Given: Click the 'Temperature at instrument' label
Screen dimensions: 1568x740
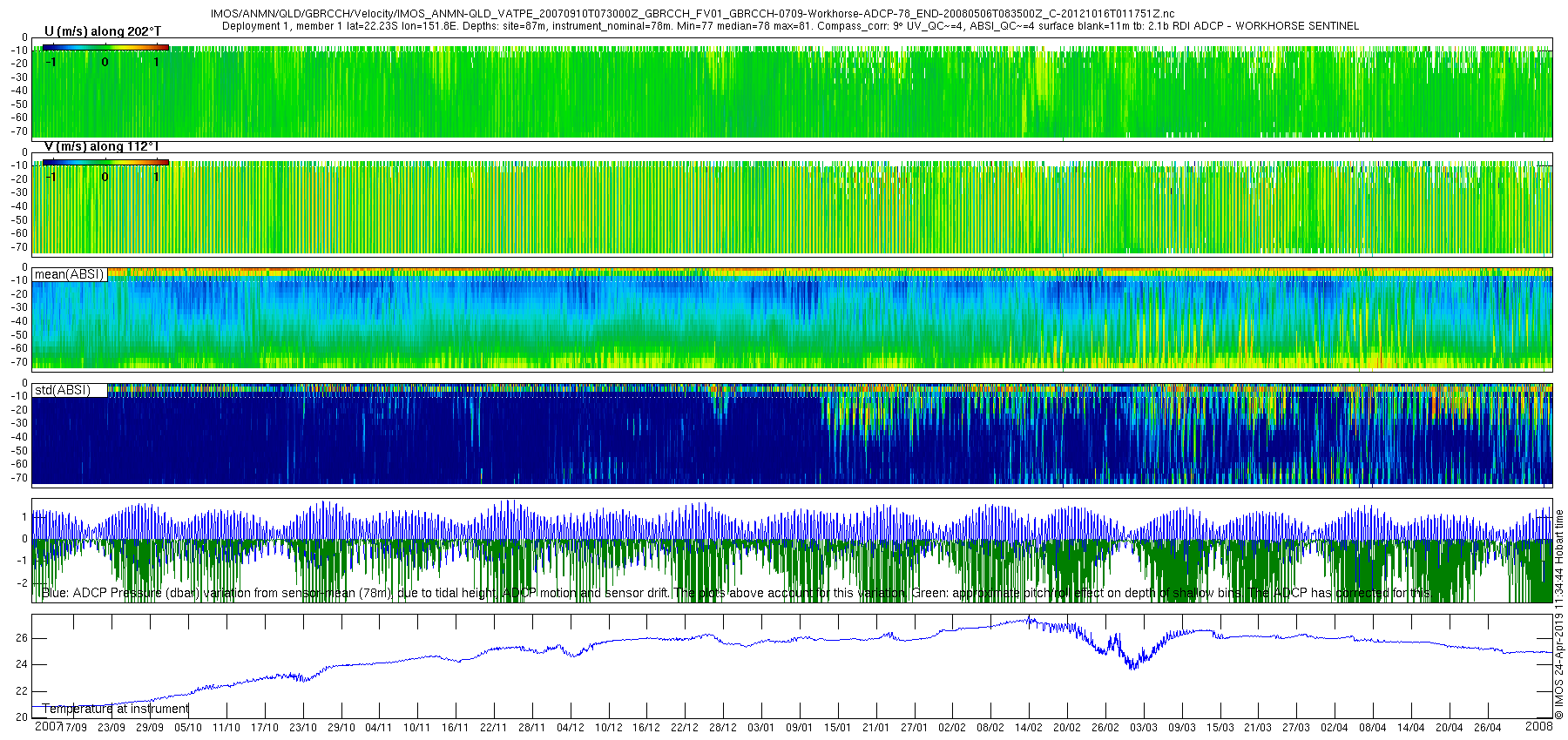Looking at the screenshot, I should [115, 709].
